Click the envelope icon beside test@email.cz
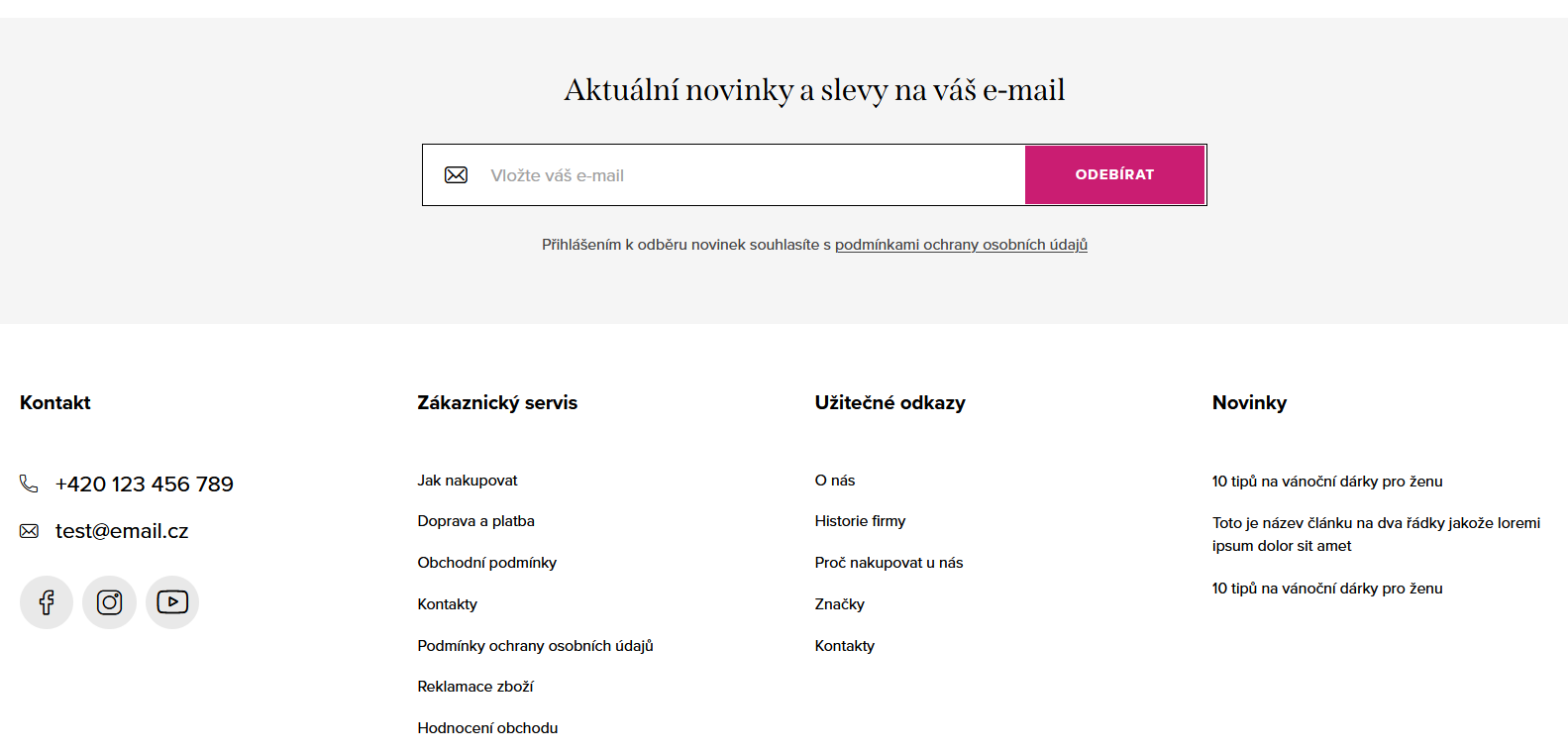This screenshot has height=753, width=1568. pyautogui.click(x=29, y=531)
